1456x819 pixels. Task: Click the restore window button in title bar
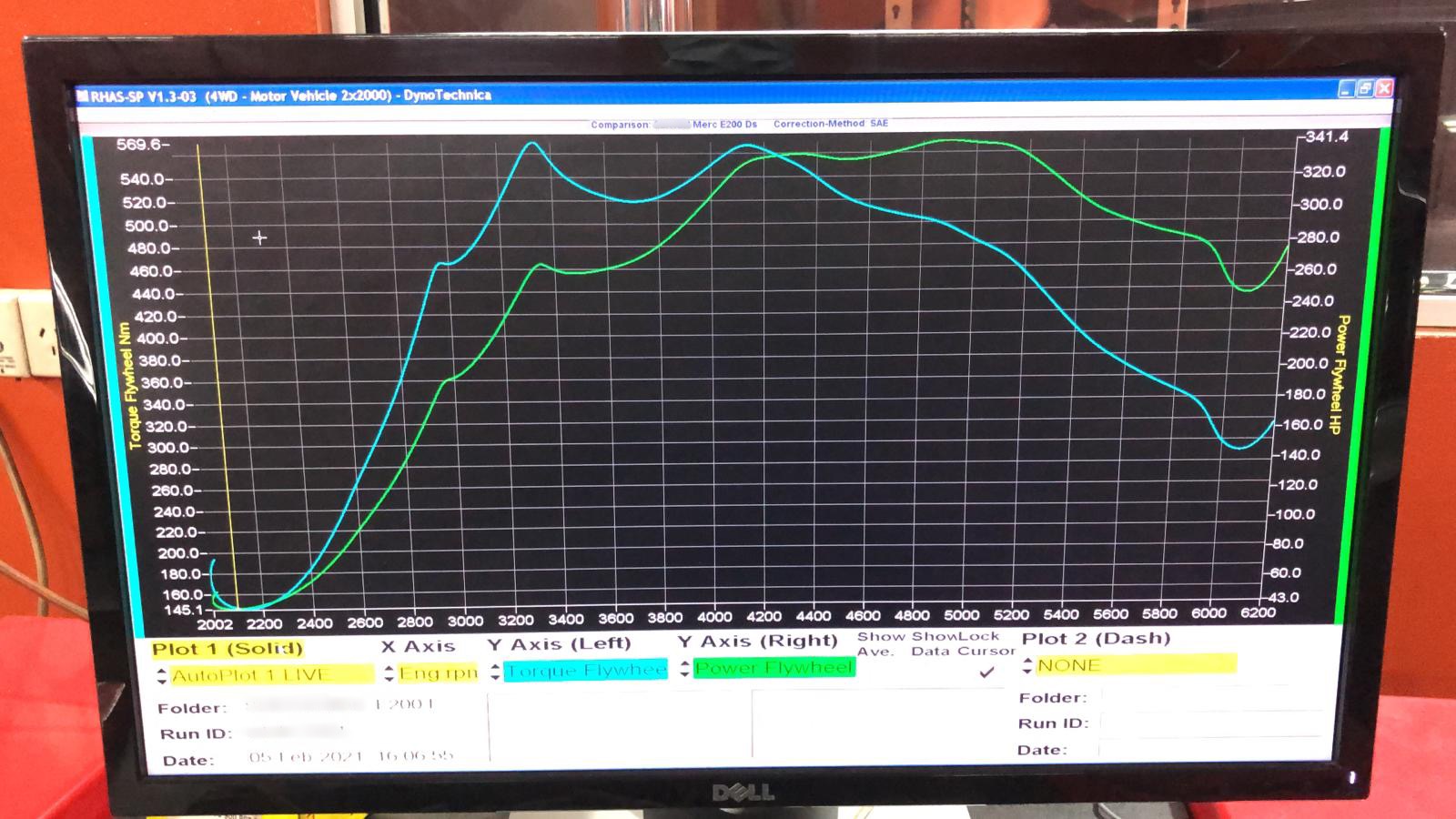click(x=1364, y=89)
